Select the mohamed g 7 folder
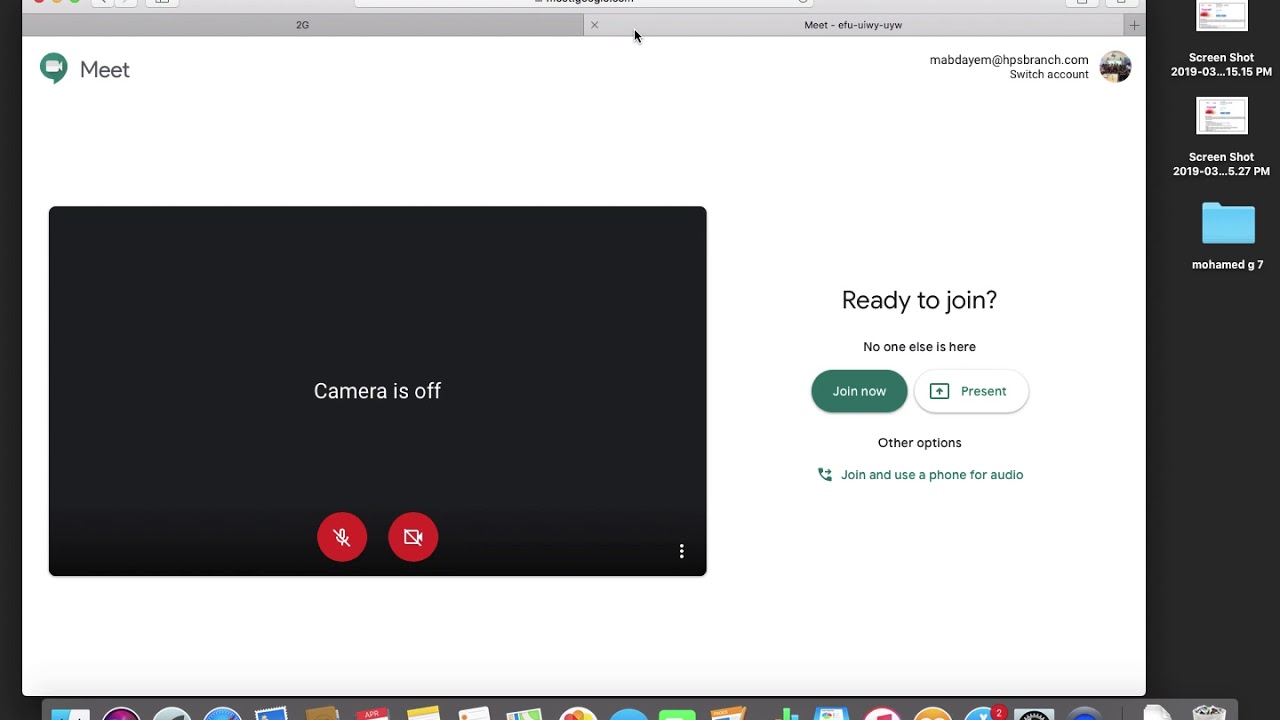Screen dimensions: 1280x720 click(1228, 236)
